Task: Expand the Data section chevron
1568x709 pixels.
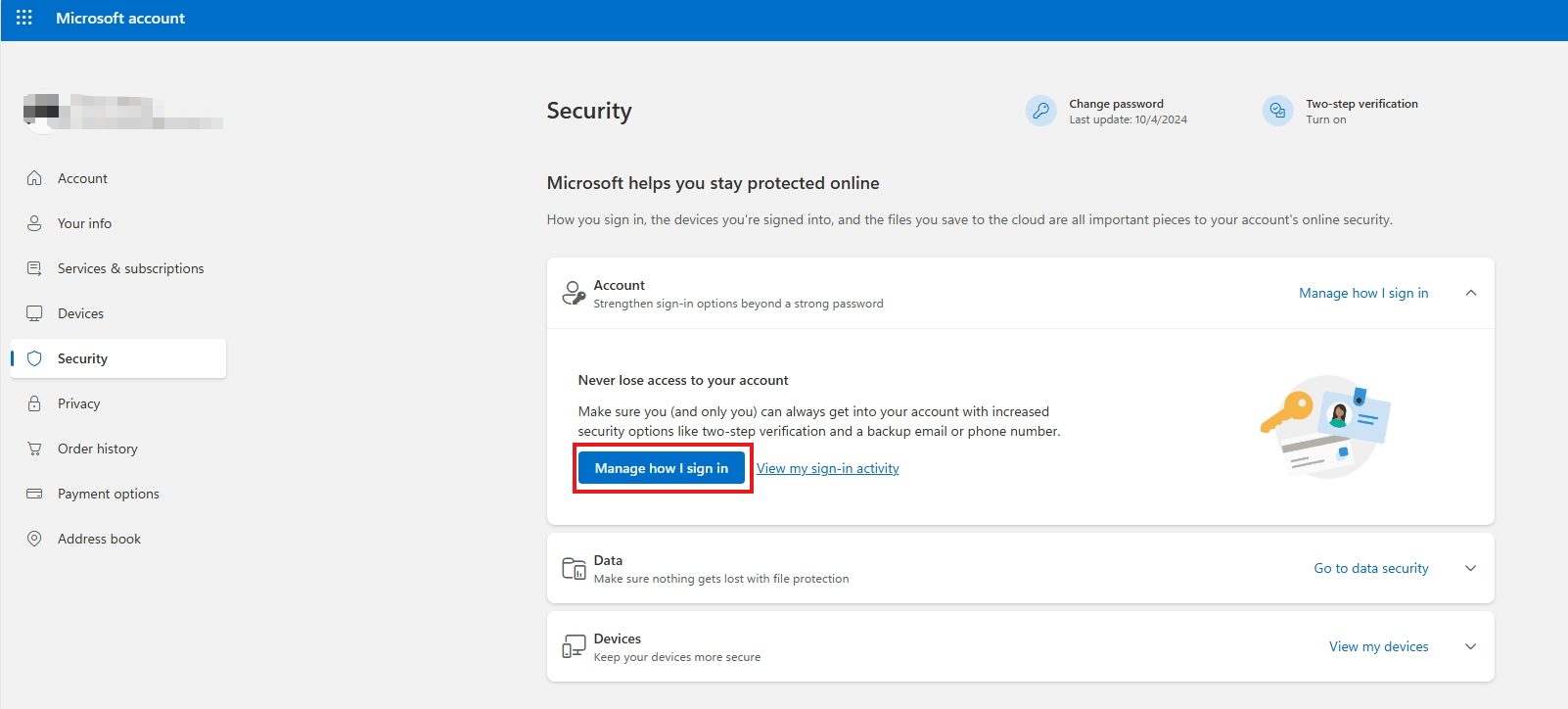Action: 1471,568
